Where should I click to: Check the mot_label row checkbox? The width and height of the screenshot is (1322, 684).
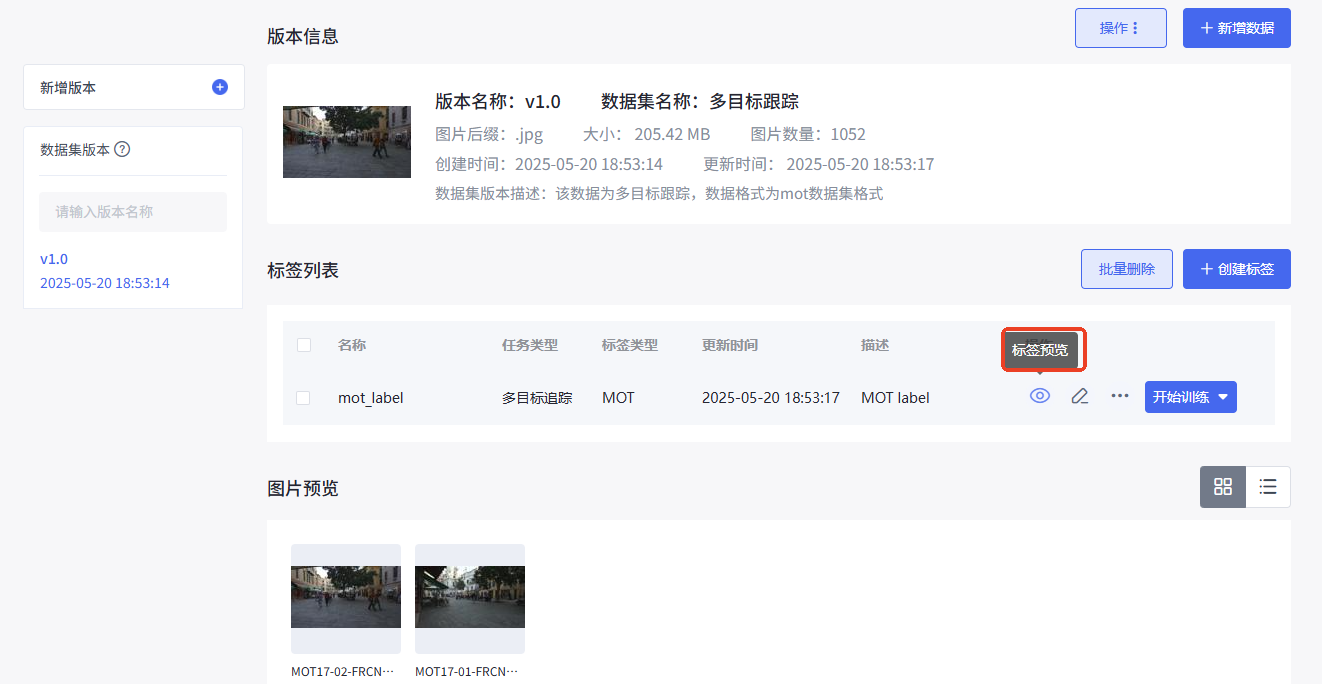click(x=303, y=398)
